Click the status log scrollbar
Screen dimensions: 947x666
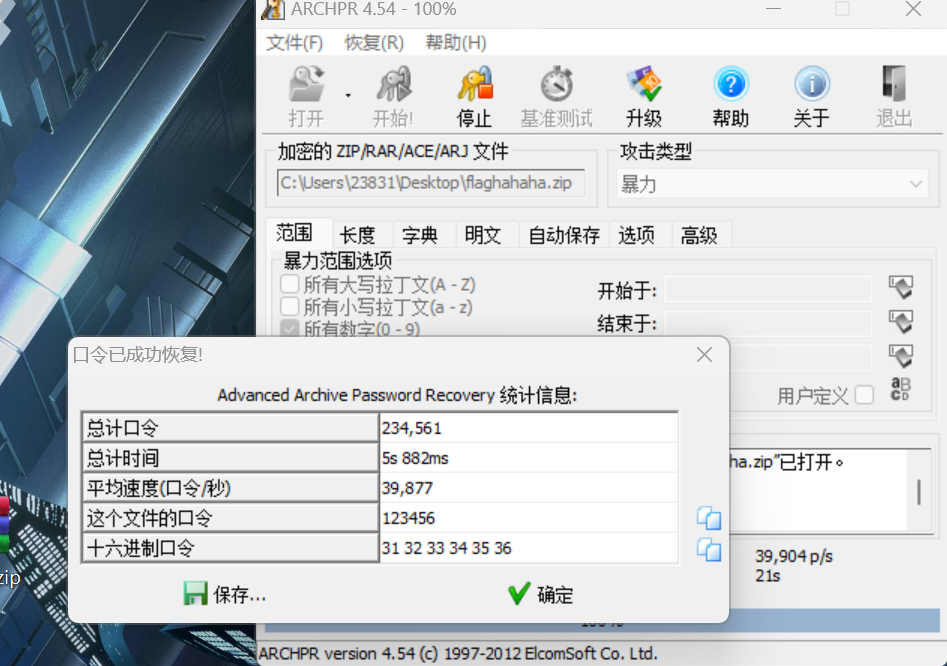919,490
